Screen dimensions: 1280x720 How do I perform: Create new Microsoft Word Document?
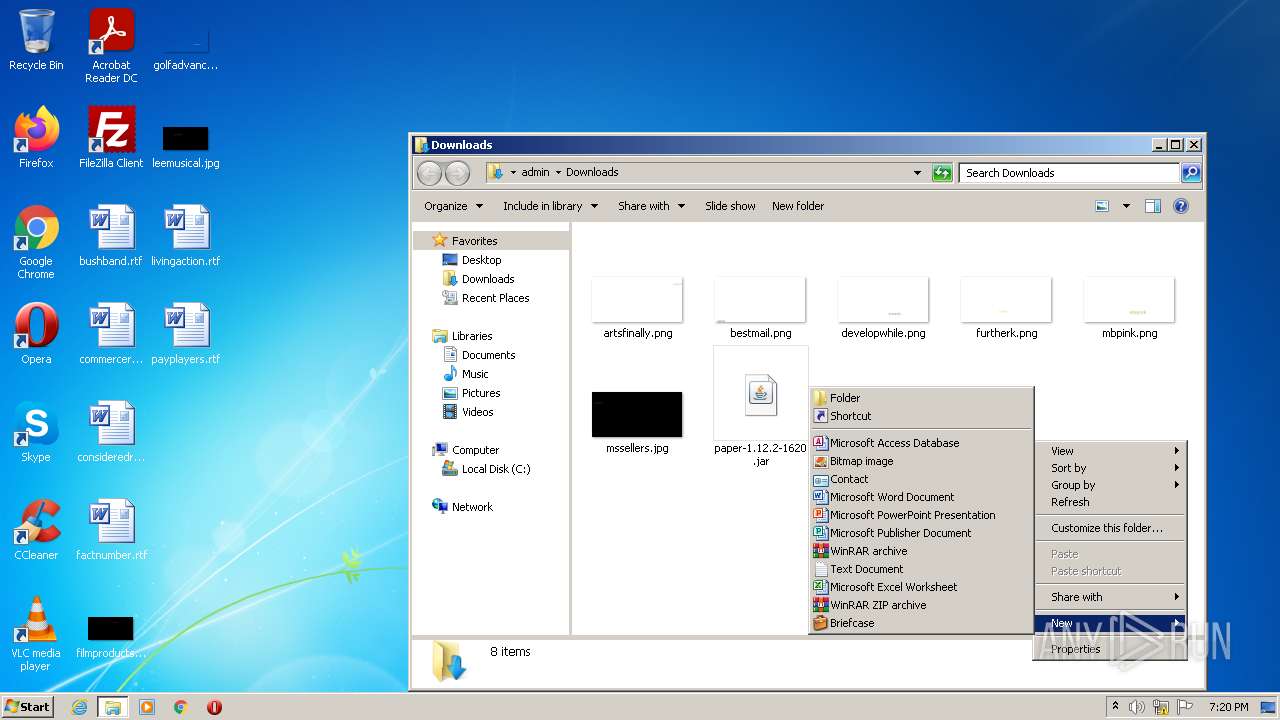tap(920, 497)
